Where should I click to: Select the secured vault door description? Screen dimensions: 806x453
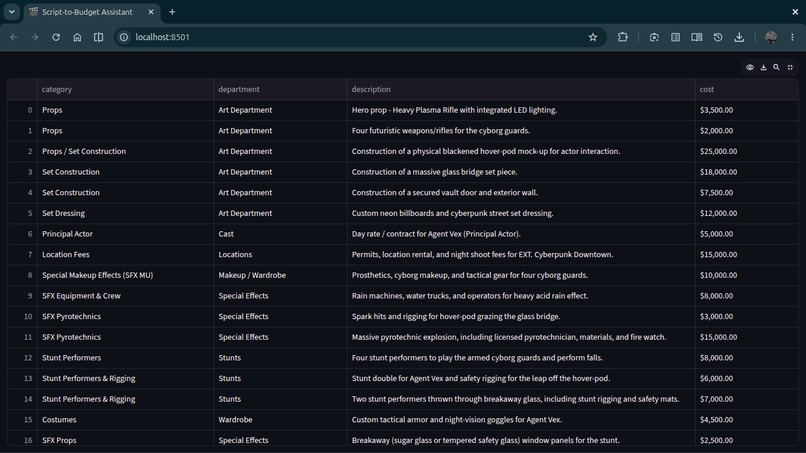click(521, 193)
